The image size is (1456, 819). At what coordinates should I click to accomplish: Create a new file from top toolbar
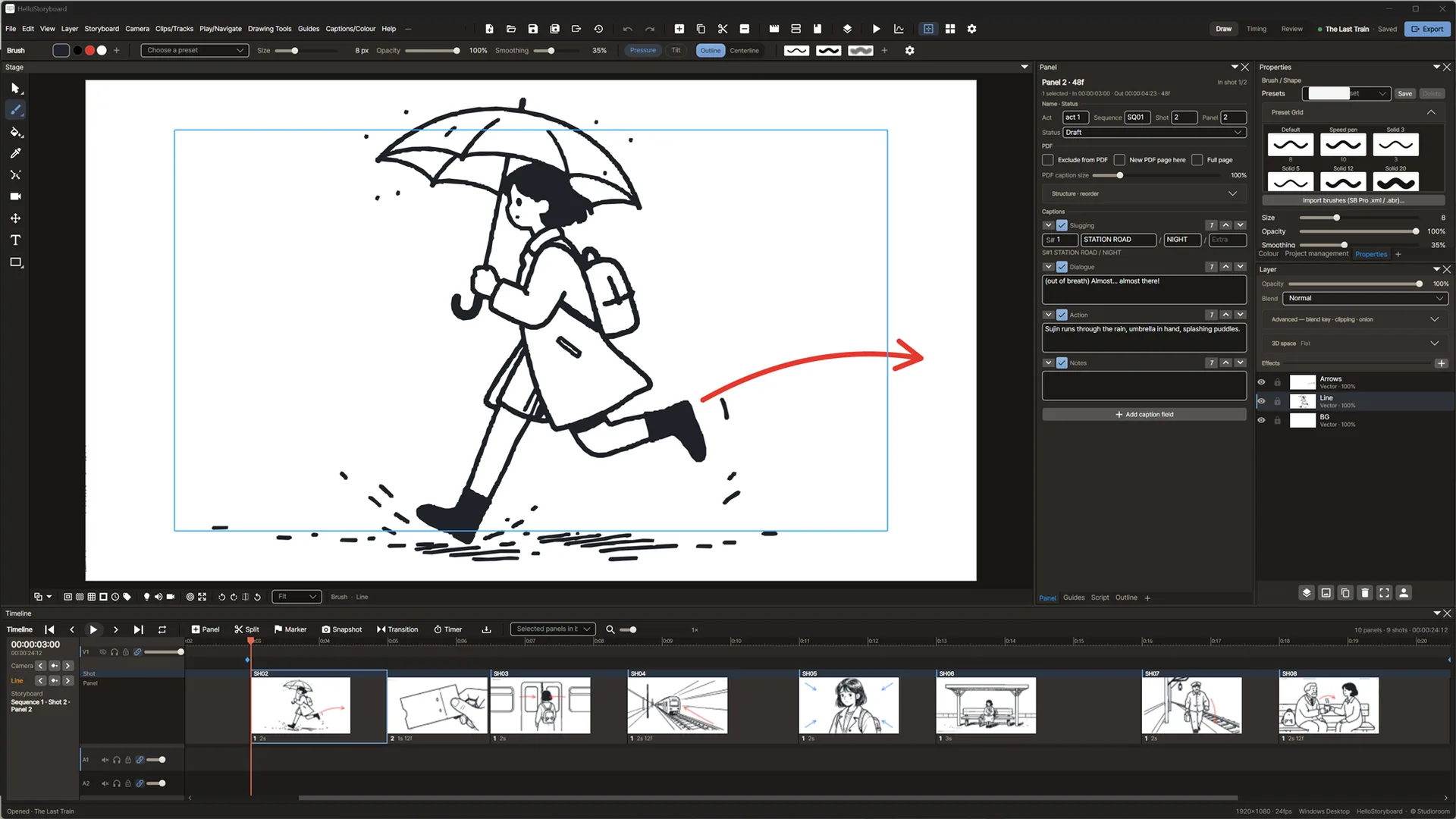[489, 29]
